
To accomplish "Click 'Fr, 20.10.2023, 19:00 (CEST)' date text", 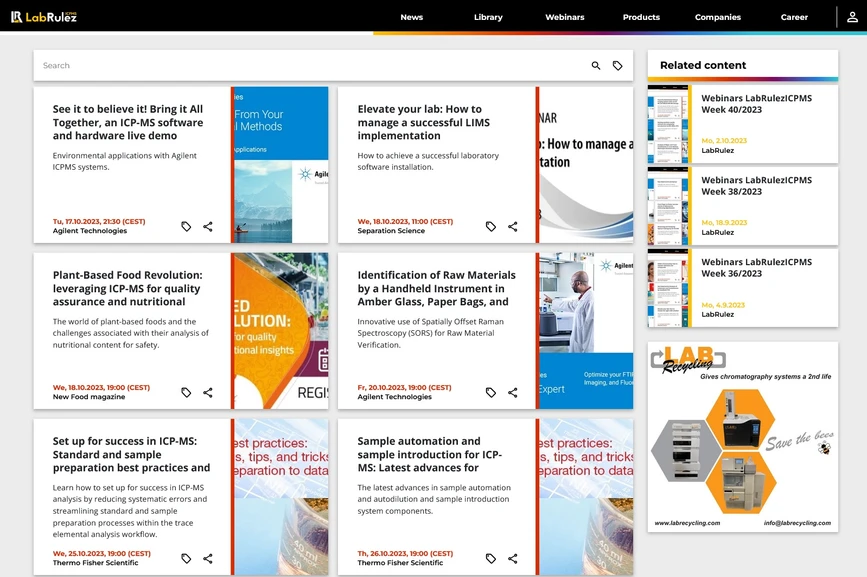I will [404, 387].
